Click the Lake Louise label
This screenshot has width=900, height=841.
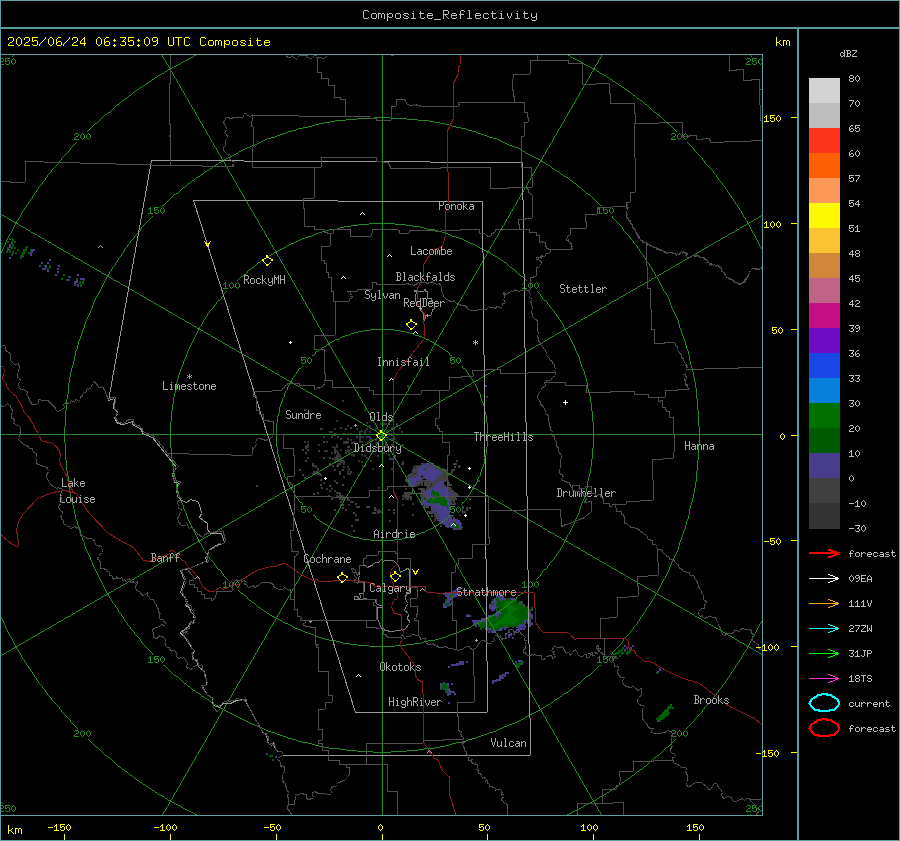(x=77, y=491)
